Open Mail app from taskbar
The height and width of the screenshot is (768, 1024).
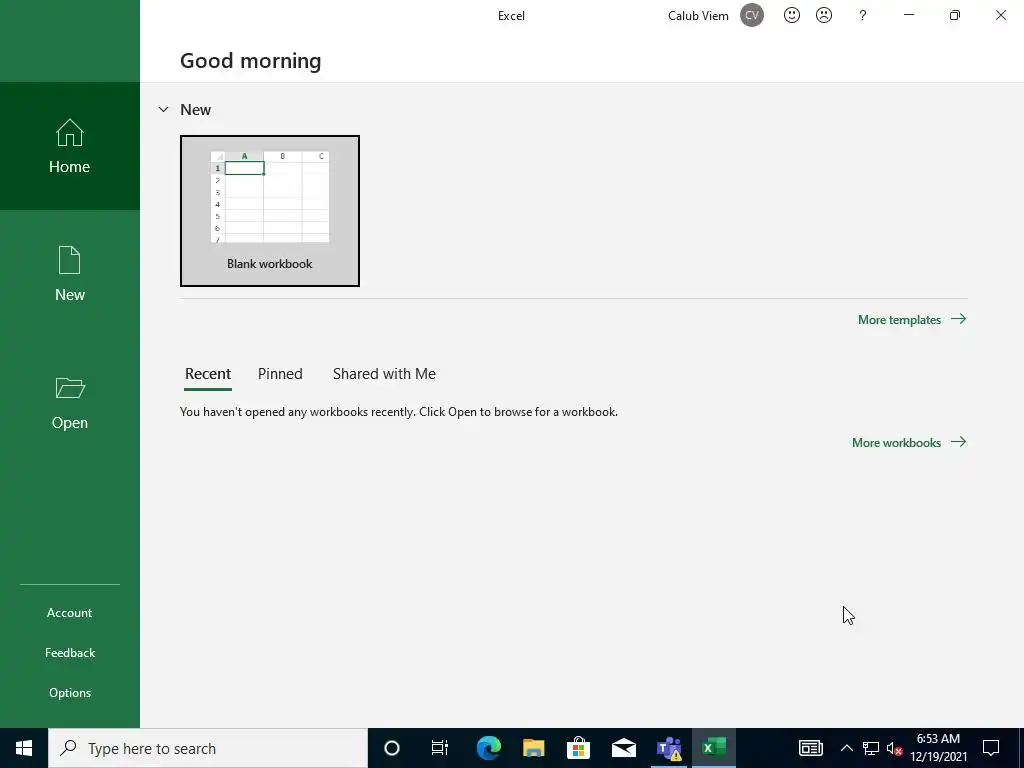click(624, 748)
